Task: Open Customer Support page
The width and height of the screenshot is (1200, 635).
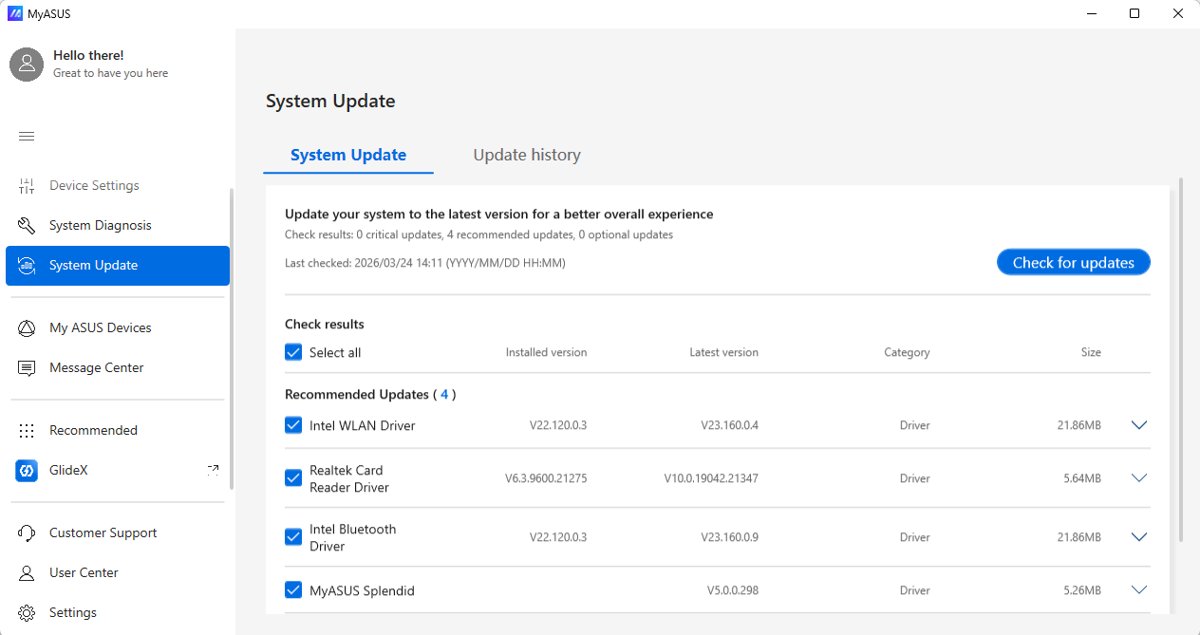Action: pyautogui.click(x=118, y=533)
